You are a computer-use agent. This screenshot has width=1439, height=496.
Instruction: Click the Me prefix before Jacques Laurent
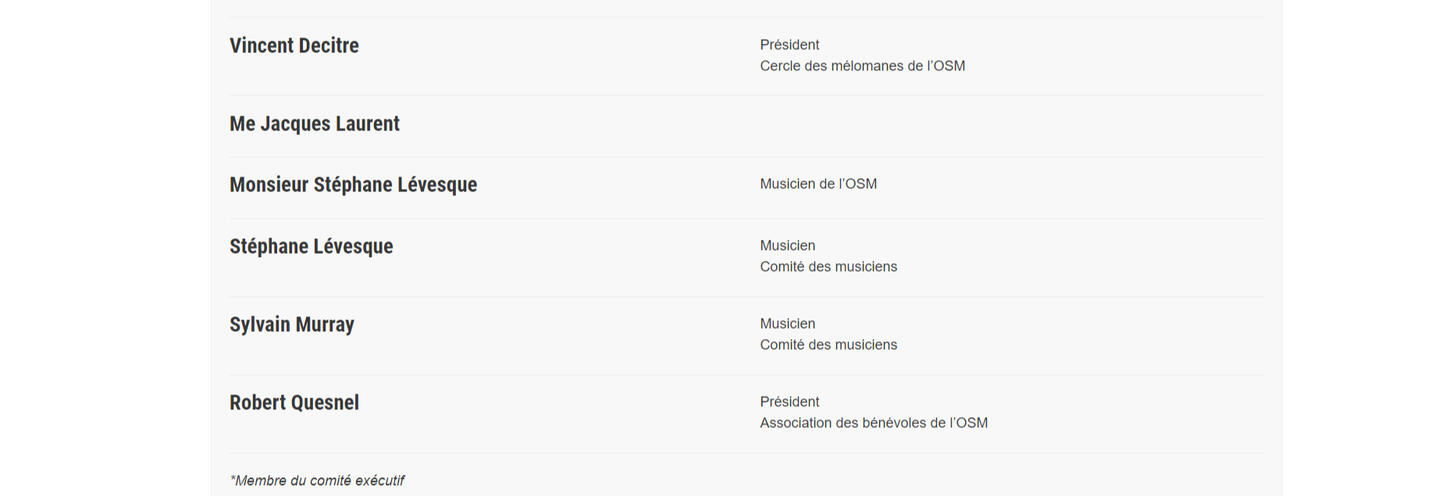(242, 124)
